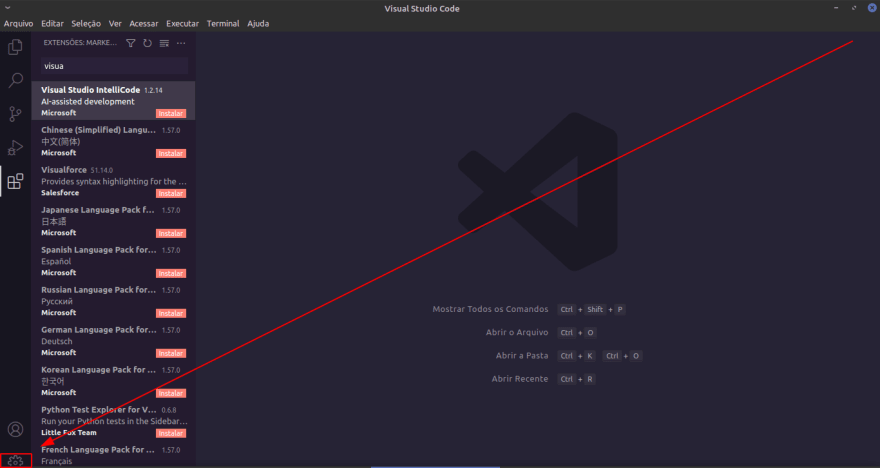Screen dimensions: 880x468
Task: Open the Ajuda menu
Action: coord(258,24)
